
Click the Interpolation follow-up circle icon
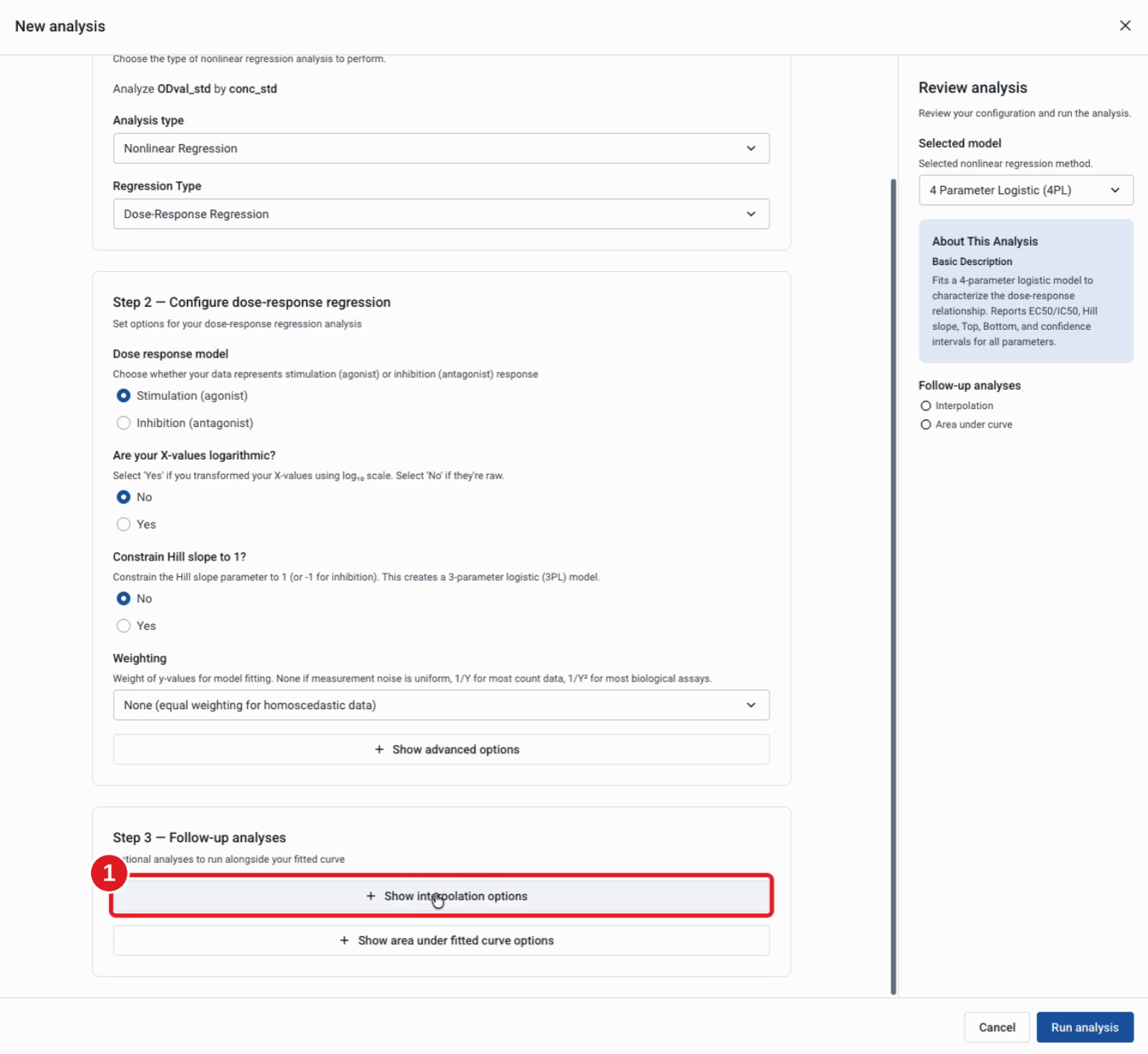(x=926, y=406)
